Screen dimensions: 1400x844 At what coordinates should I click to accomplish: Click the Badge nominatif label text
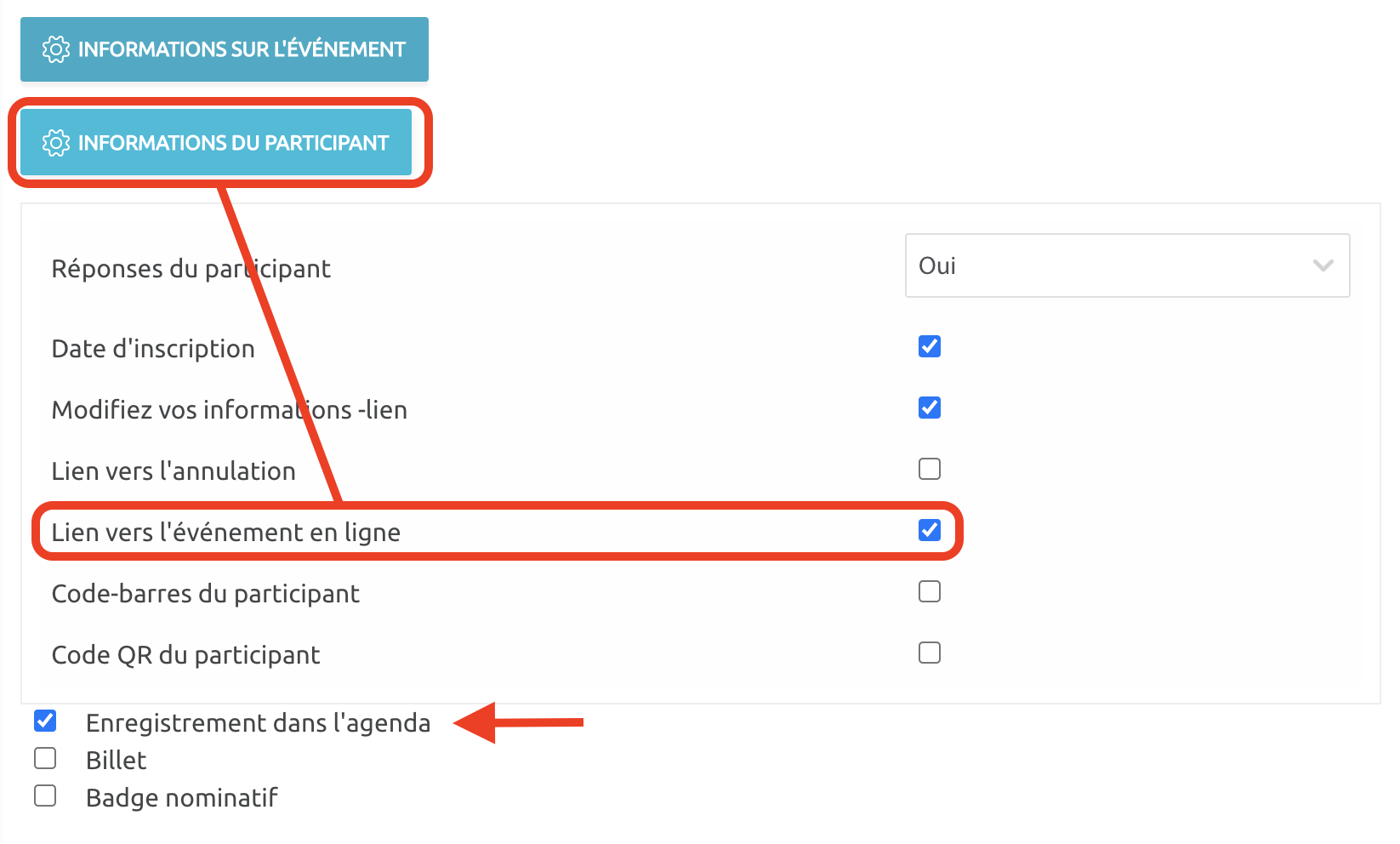tap(182, 798)
